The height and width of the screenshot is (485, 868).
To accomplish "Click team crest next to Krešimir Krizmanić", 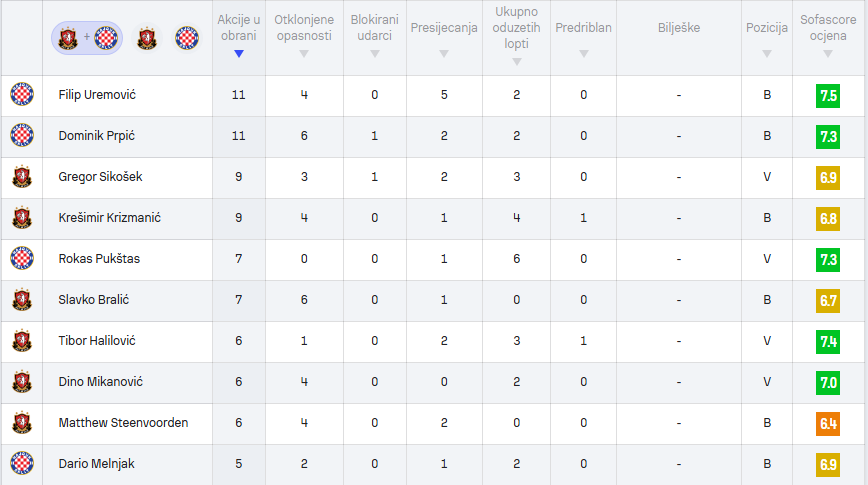I will point(22,218).
